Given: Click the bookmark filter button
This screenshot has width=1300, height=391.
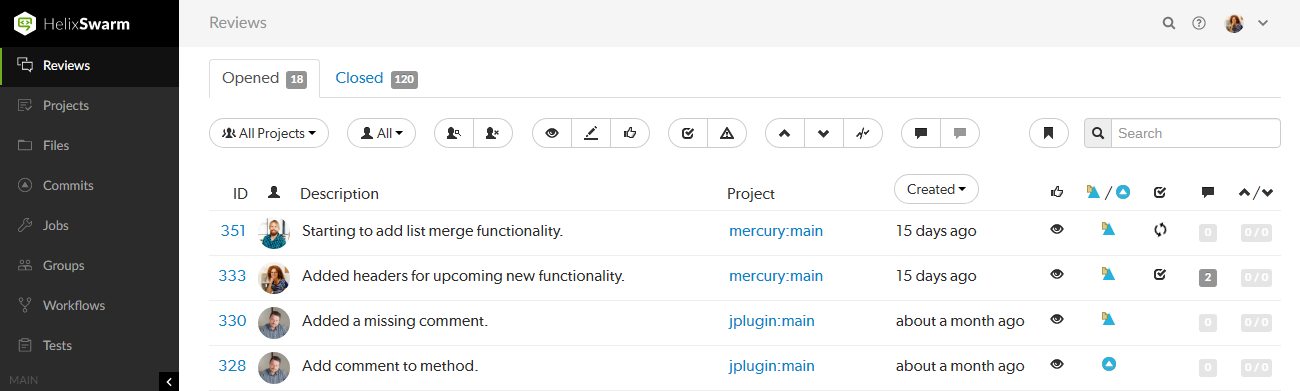Looking at the screenshot, I should click(x=1049, y=133).
